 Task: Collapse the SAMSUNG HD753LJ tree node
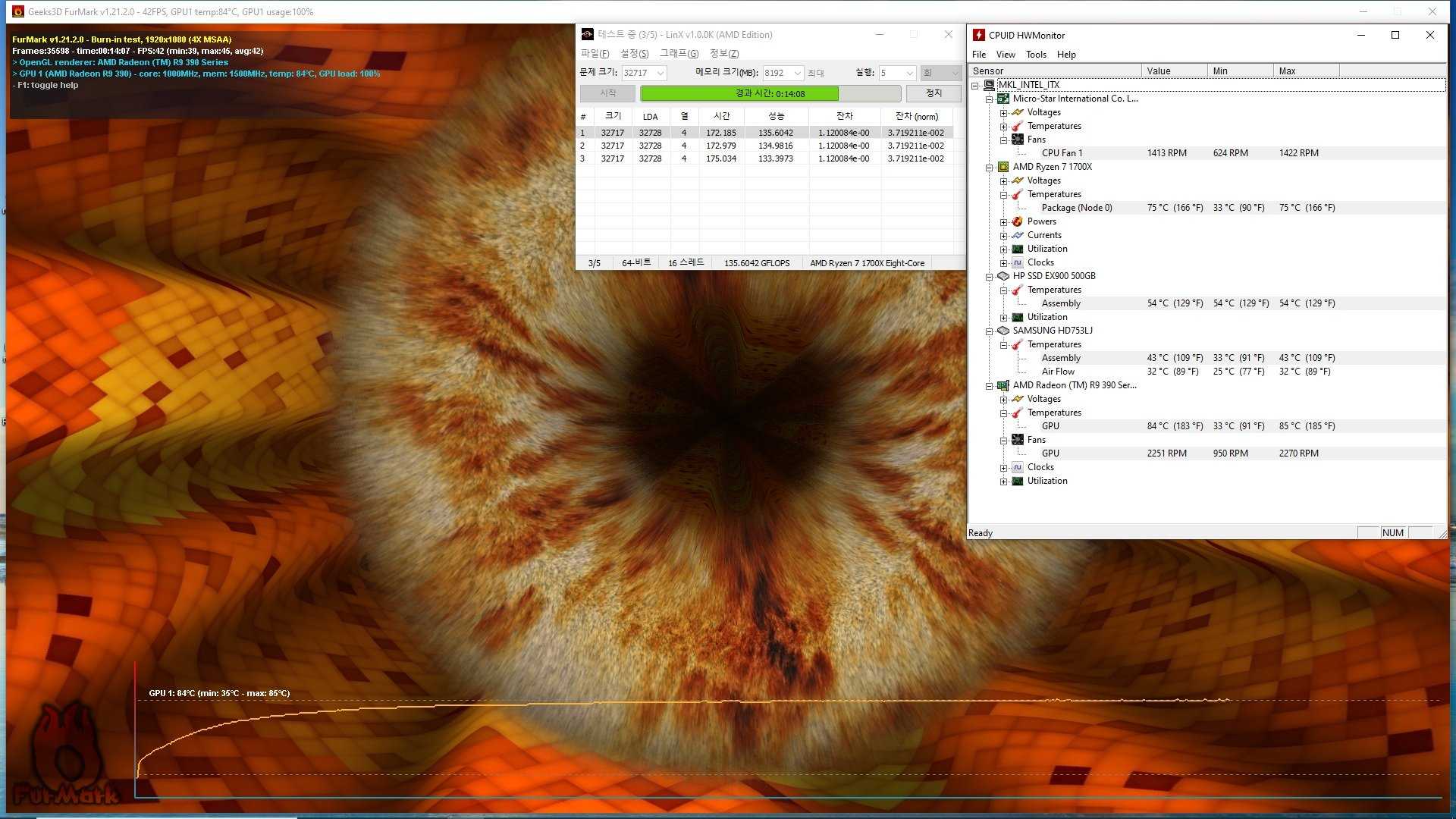990,331
